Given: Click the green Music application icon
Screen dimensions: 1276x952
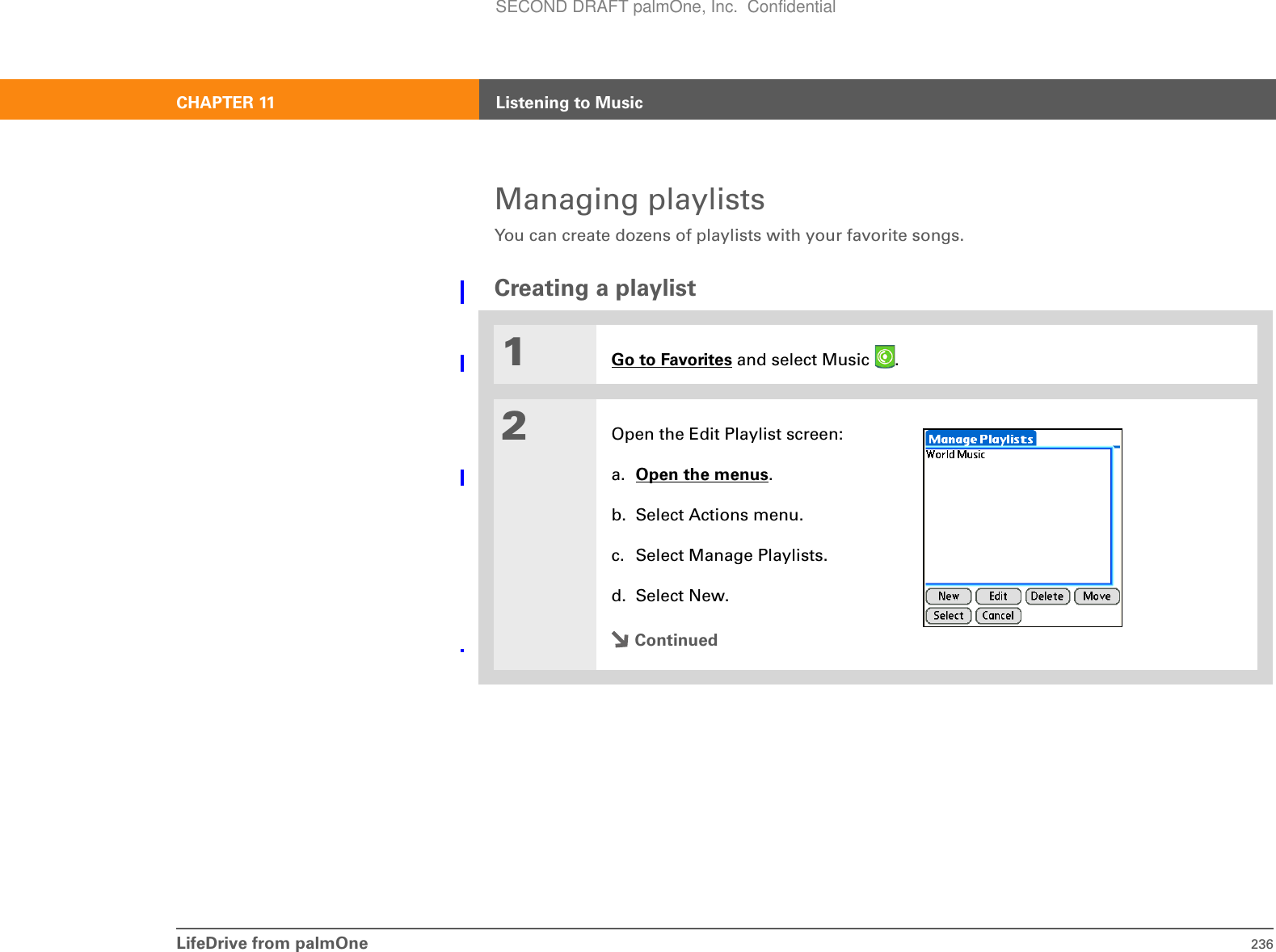Looking at the screenshot, I should (885, 356).
